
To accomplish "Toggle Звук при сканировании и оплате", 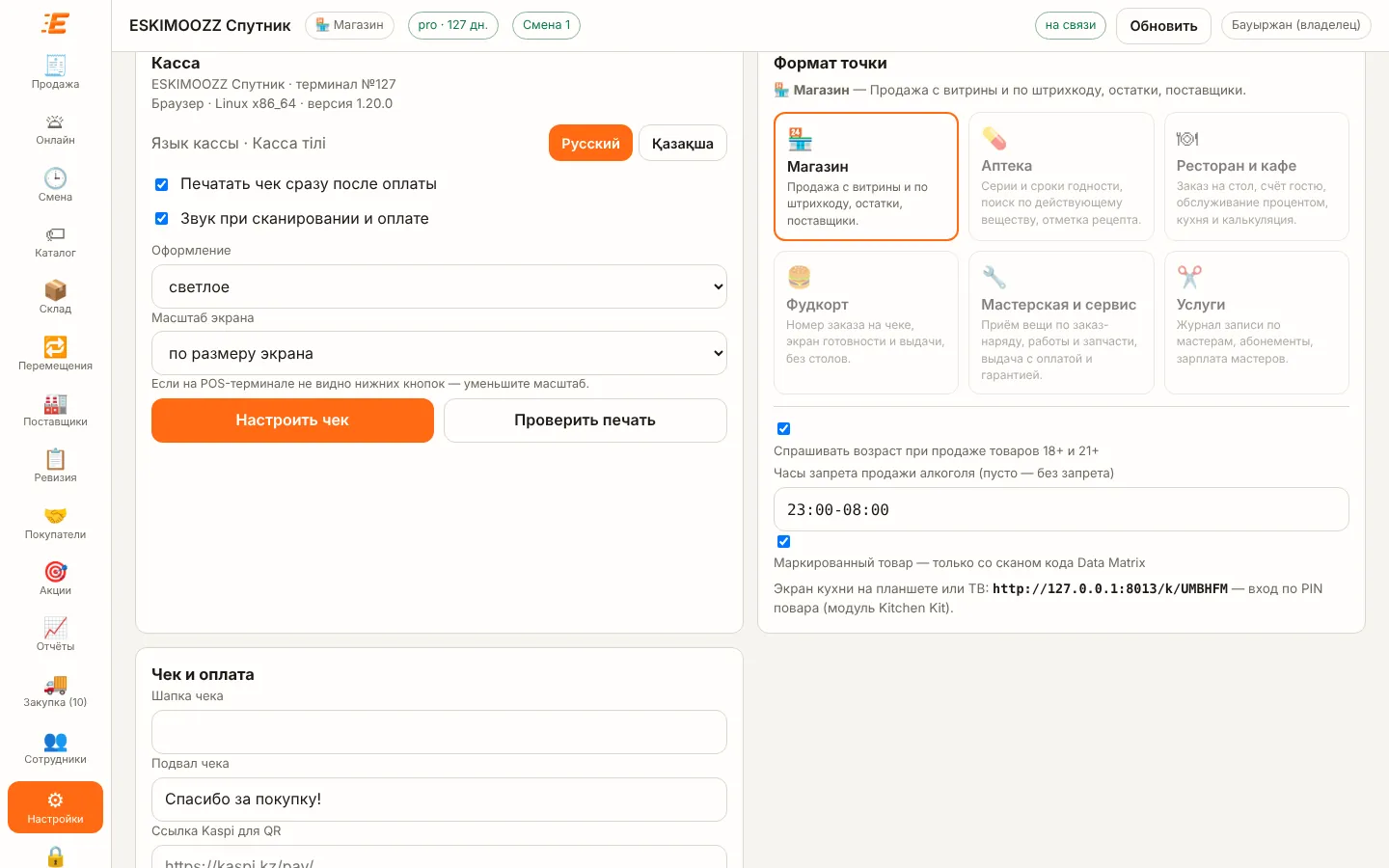I will point(162,219).
